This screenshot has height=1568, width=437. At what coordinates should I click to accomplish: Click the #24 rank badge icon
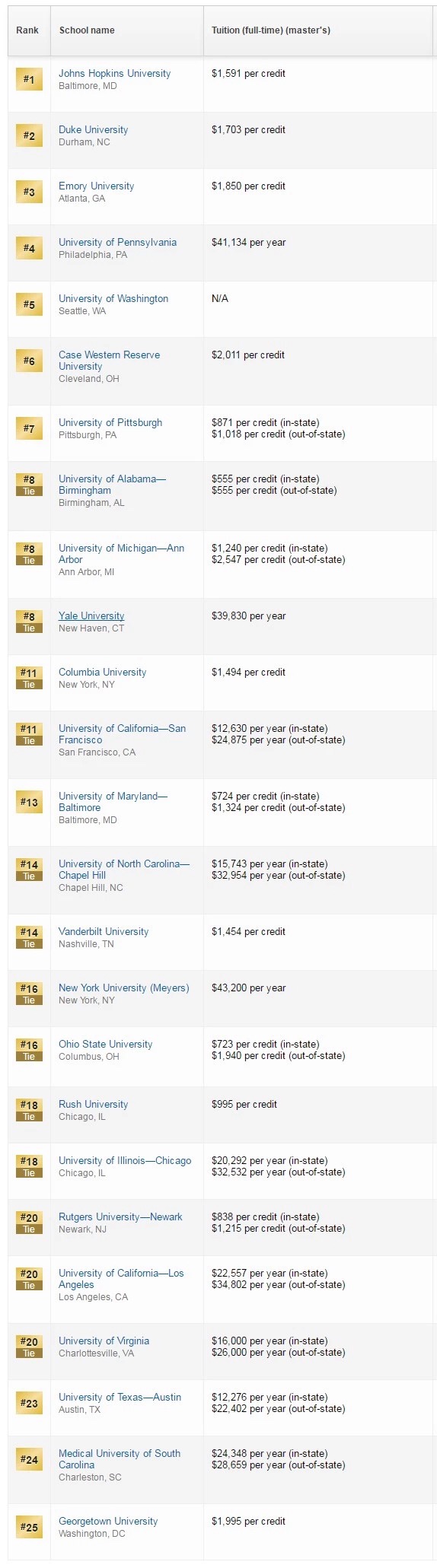point(29,1459)
